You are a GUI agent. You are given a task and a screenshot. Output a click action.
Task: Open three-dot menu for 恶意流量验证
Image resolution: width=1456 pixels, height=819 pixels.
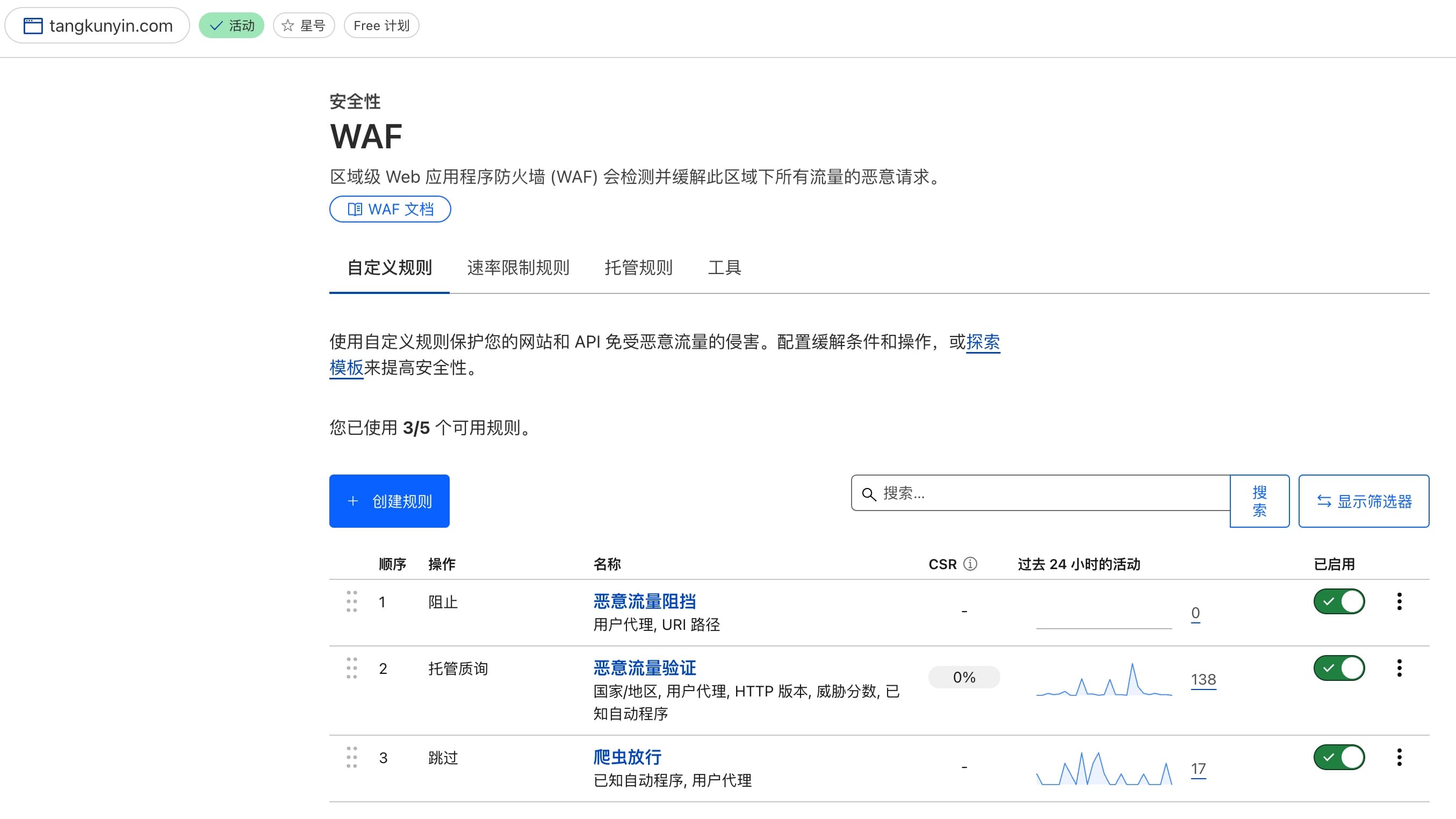click(1400, 668)
